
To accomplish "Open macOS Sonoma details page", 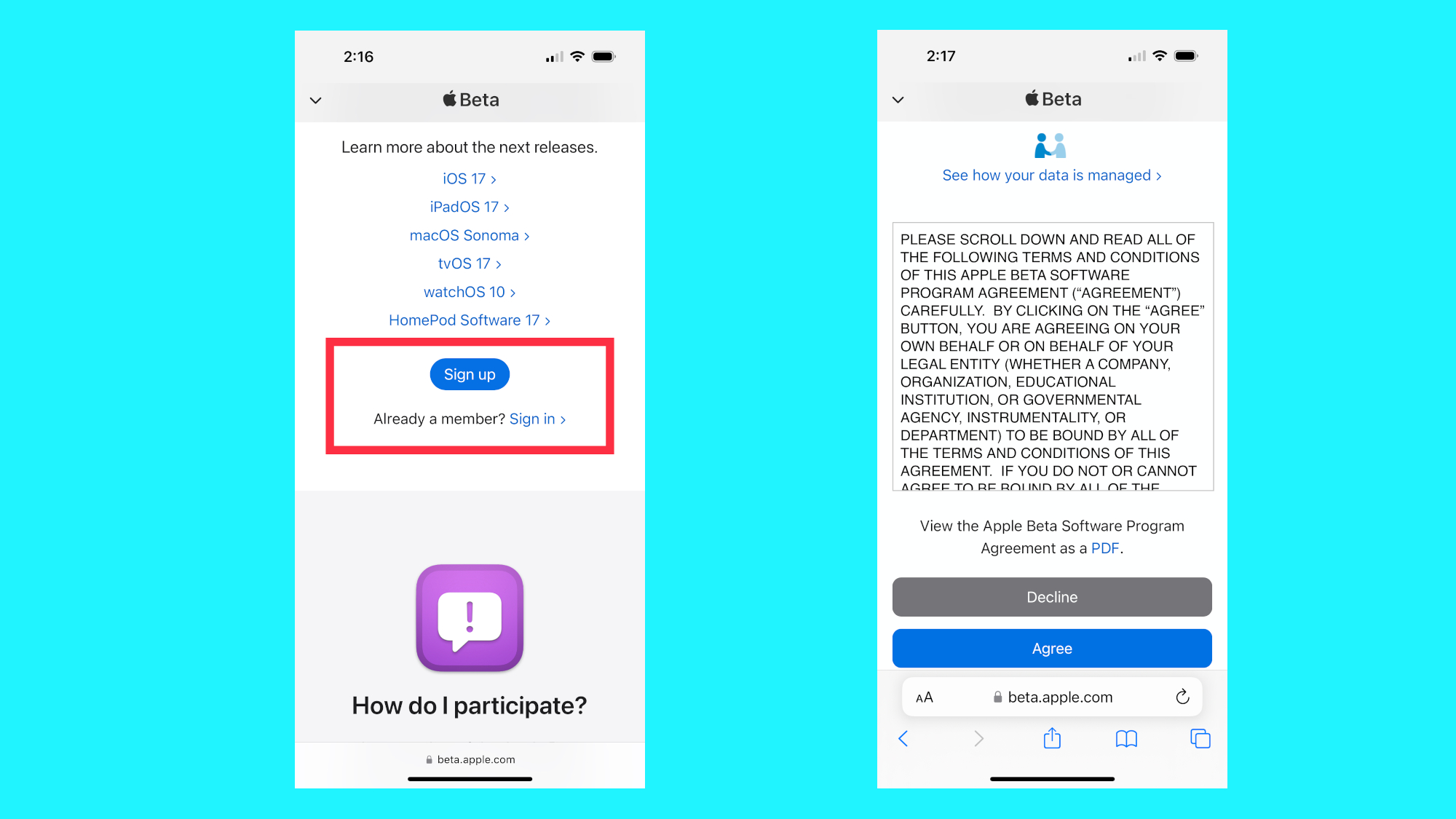I will tap(468, 234).
